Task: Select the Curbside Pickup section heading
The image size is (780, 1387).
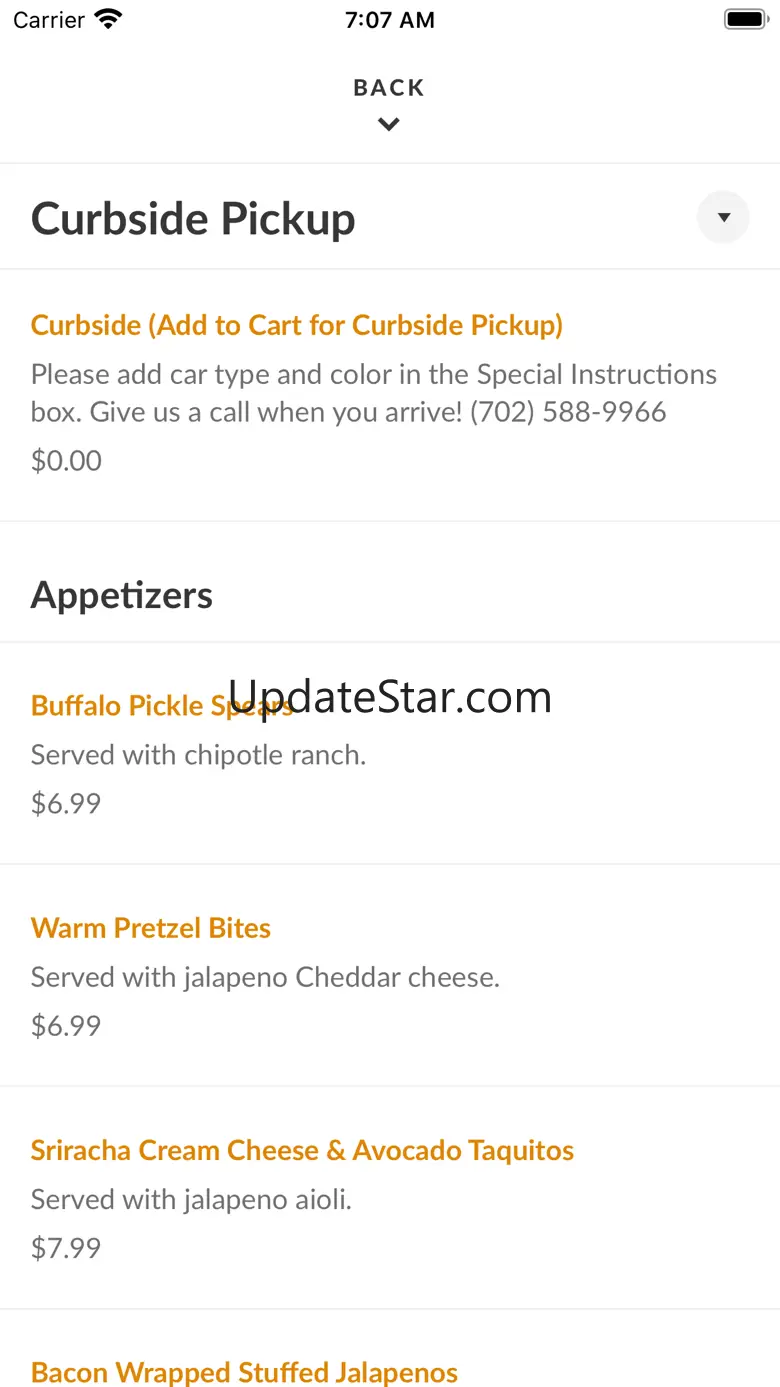Action: pyautogui.click(x=193, y=218)
